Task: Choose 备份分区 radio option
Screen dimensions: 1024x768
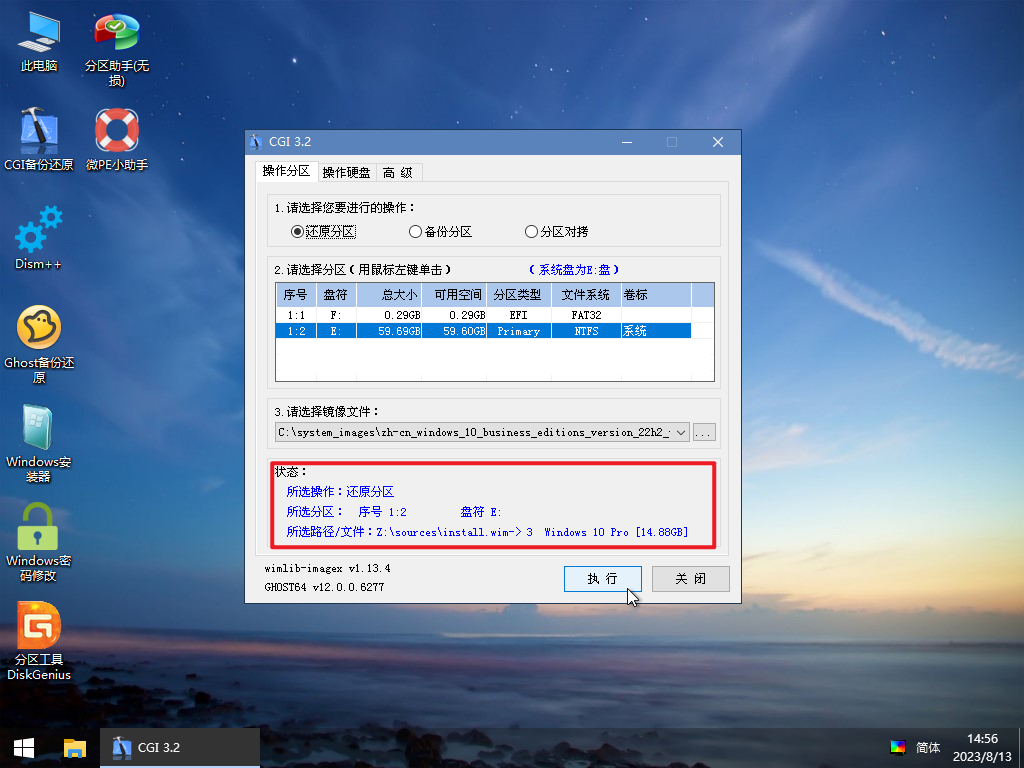Action: tap(415, 231)
